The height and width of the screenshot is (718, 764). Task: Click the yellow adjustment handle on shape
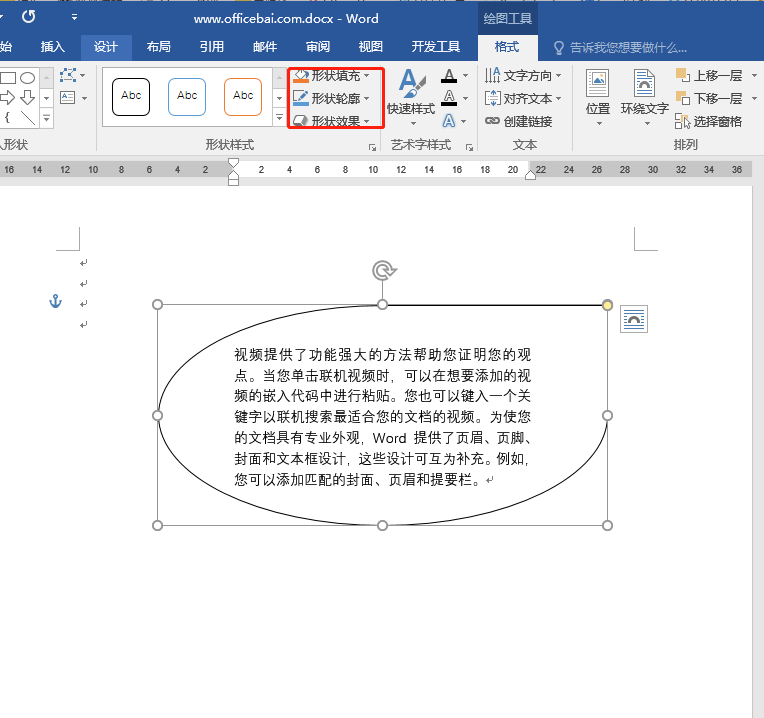[607, 305]
